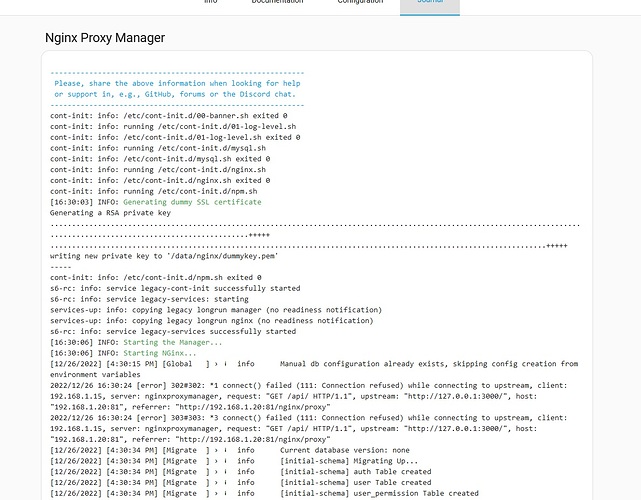Click the 'mysql.sh exited 0' log line
Image resolution: width=641 pixels, height=500 pixels.
(x=160, y=159)
